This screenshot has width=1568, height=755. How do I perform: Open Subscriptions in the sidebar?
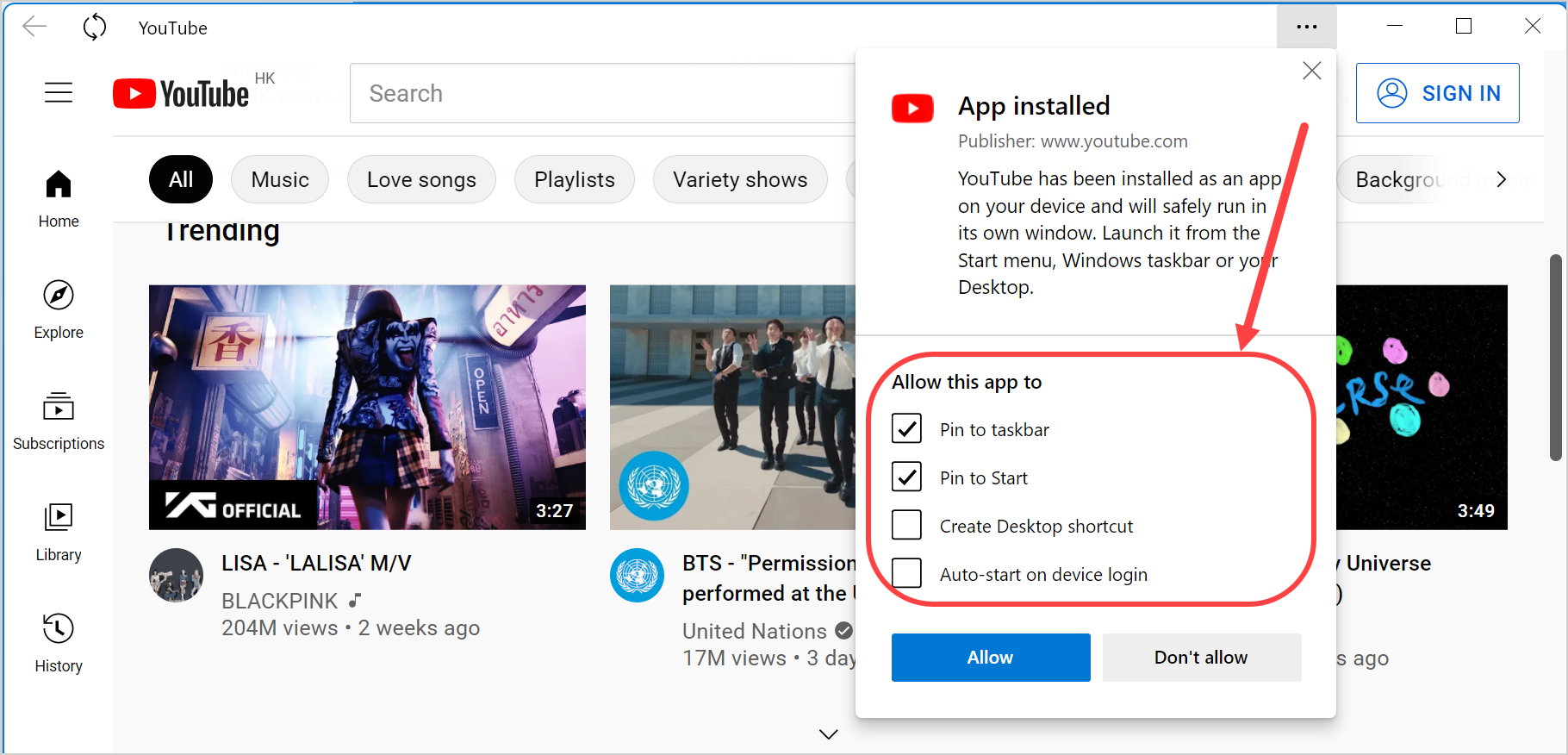(59, 421)
